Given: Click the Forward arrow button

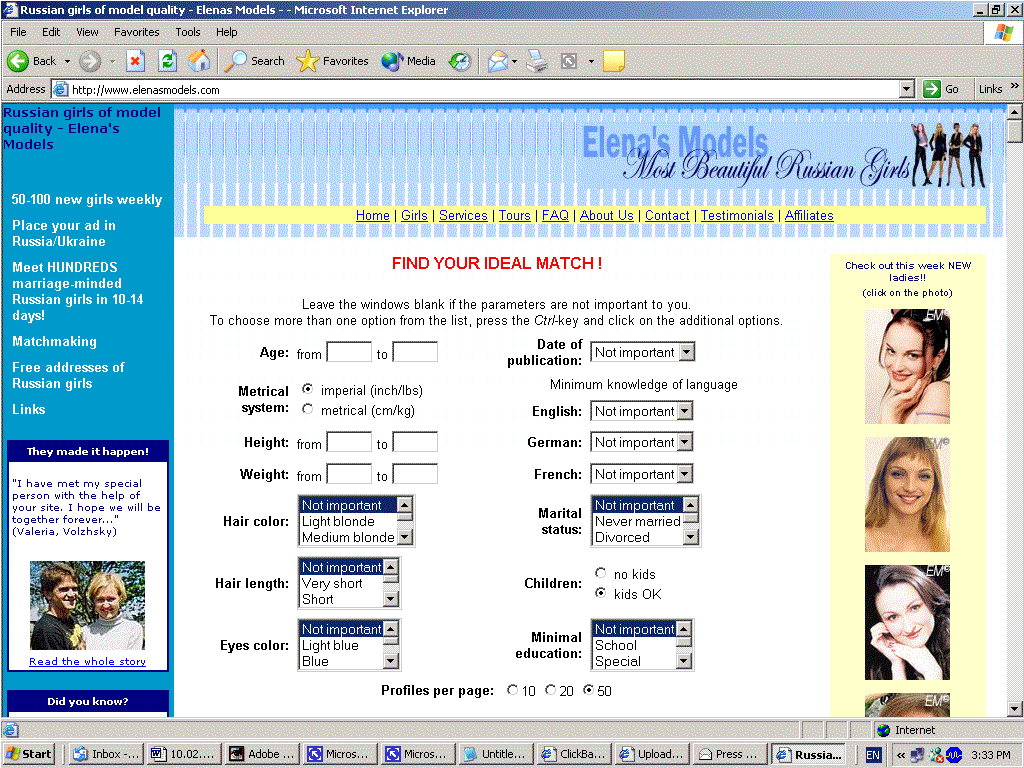Looking at the screenshot, I should (89, 61).
